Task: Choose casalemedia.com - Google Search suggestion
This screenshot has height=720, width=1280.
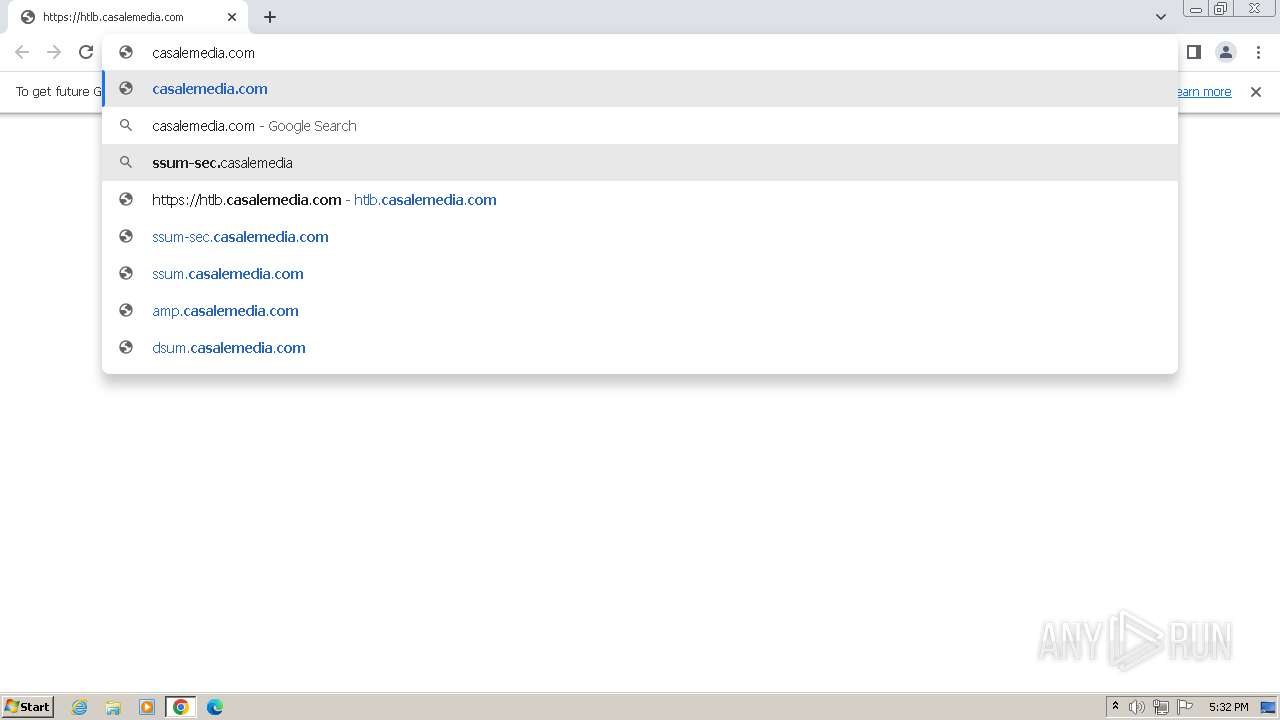Action: [640, 126]
